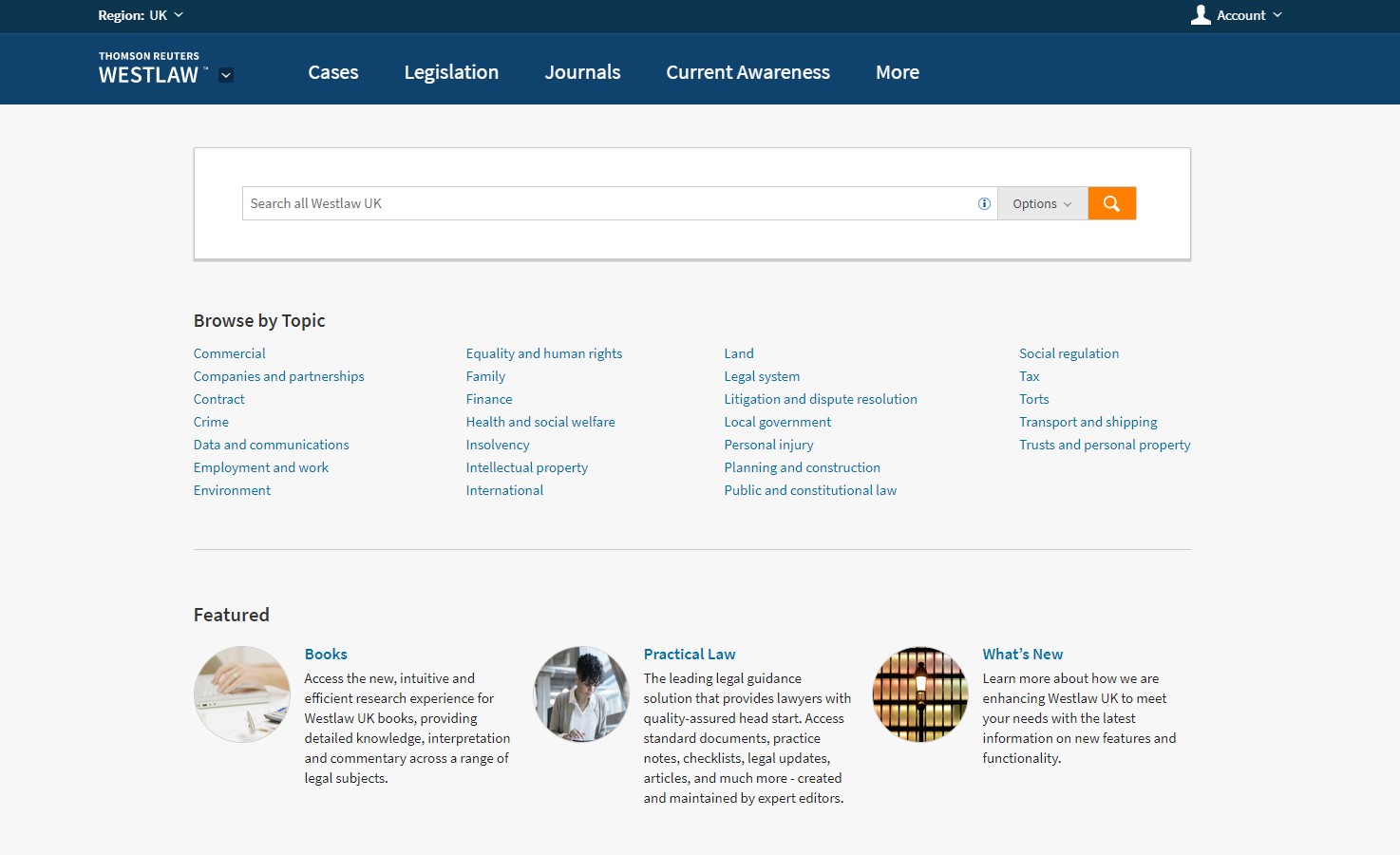Open Transport and shipping topic
The width and height of the screenshot is (1400, 855).
1088,422
